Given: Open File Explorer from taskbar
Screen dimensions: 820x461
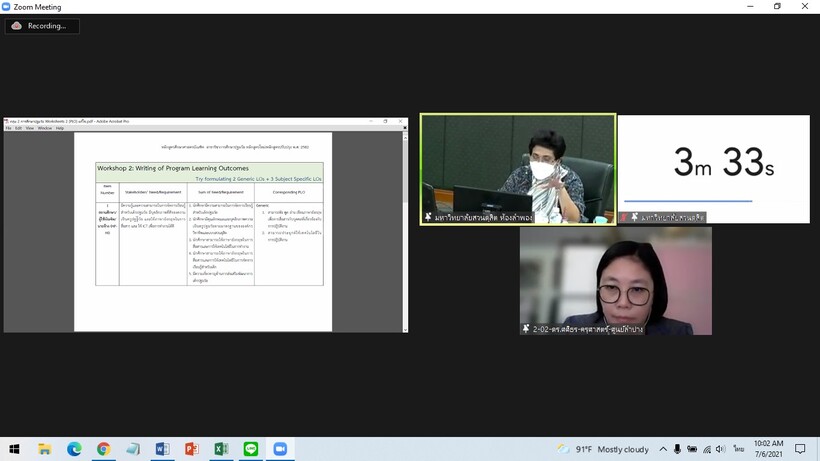Looking at the screenshot, I should (x=45, y=449).
